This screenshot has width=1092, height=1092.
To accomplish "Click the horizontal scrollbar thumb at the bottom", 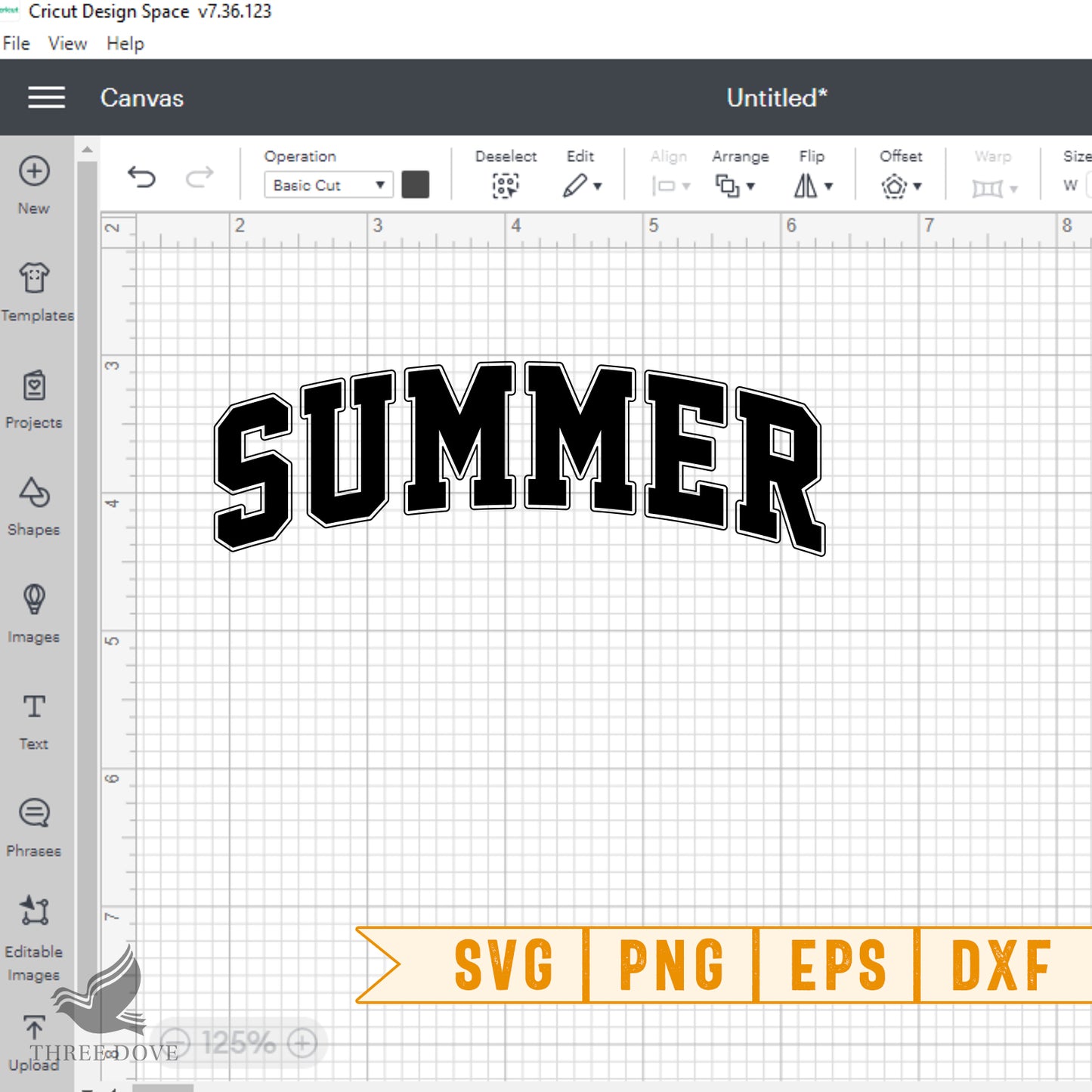I will coord(163,1088).
